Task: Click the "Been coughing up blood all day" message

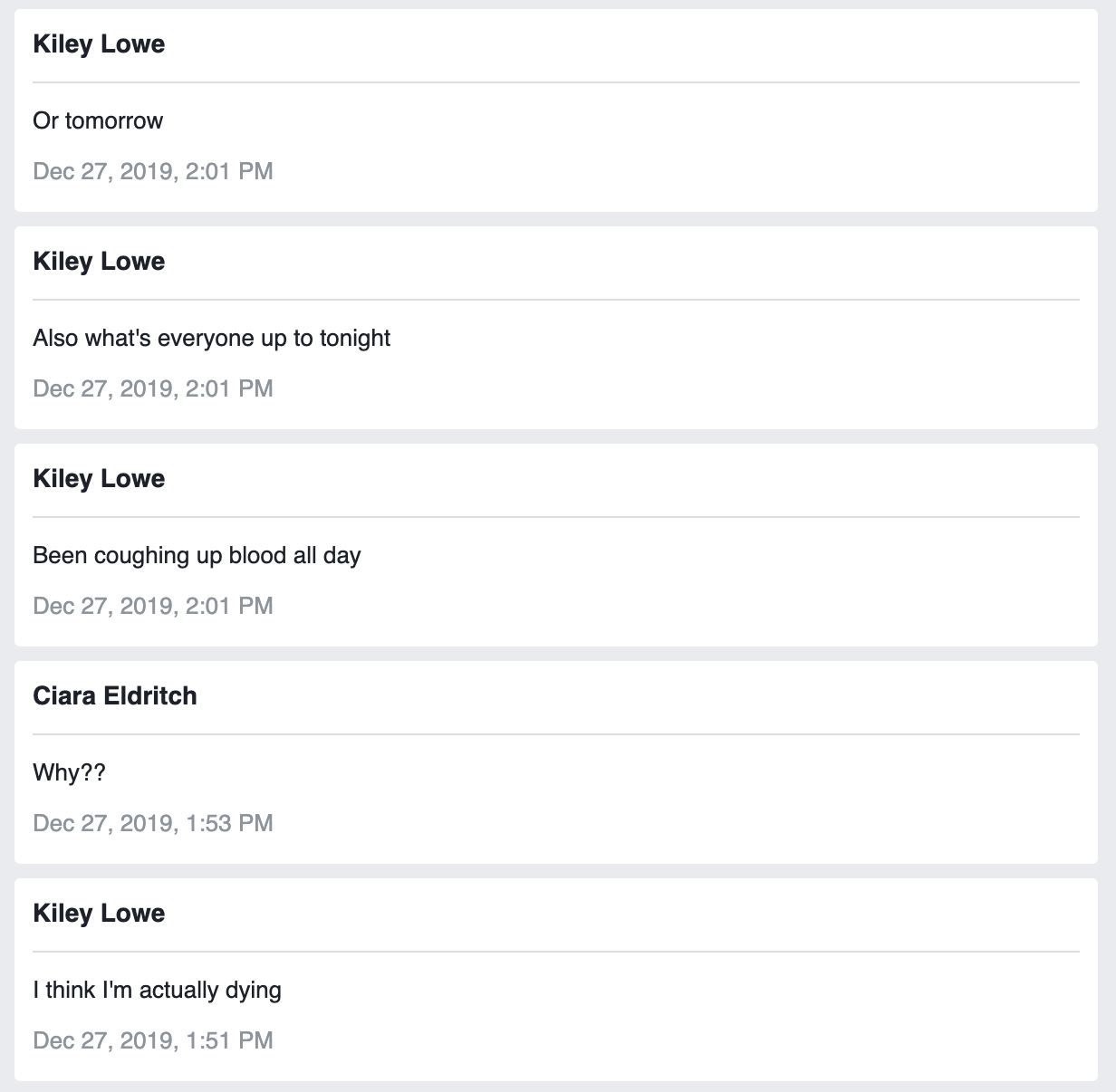Action: [x=197, y=555]
